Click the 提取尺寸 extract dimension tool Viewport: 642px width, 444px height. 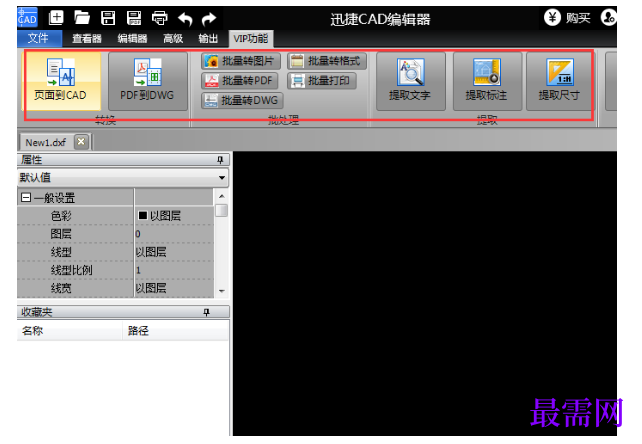(559, 81)
